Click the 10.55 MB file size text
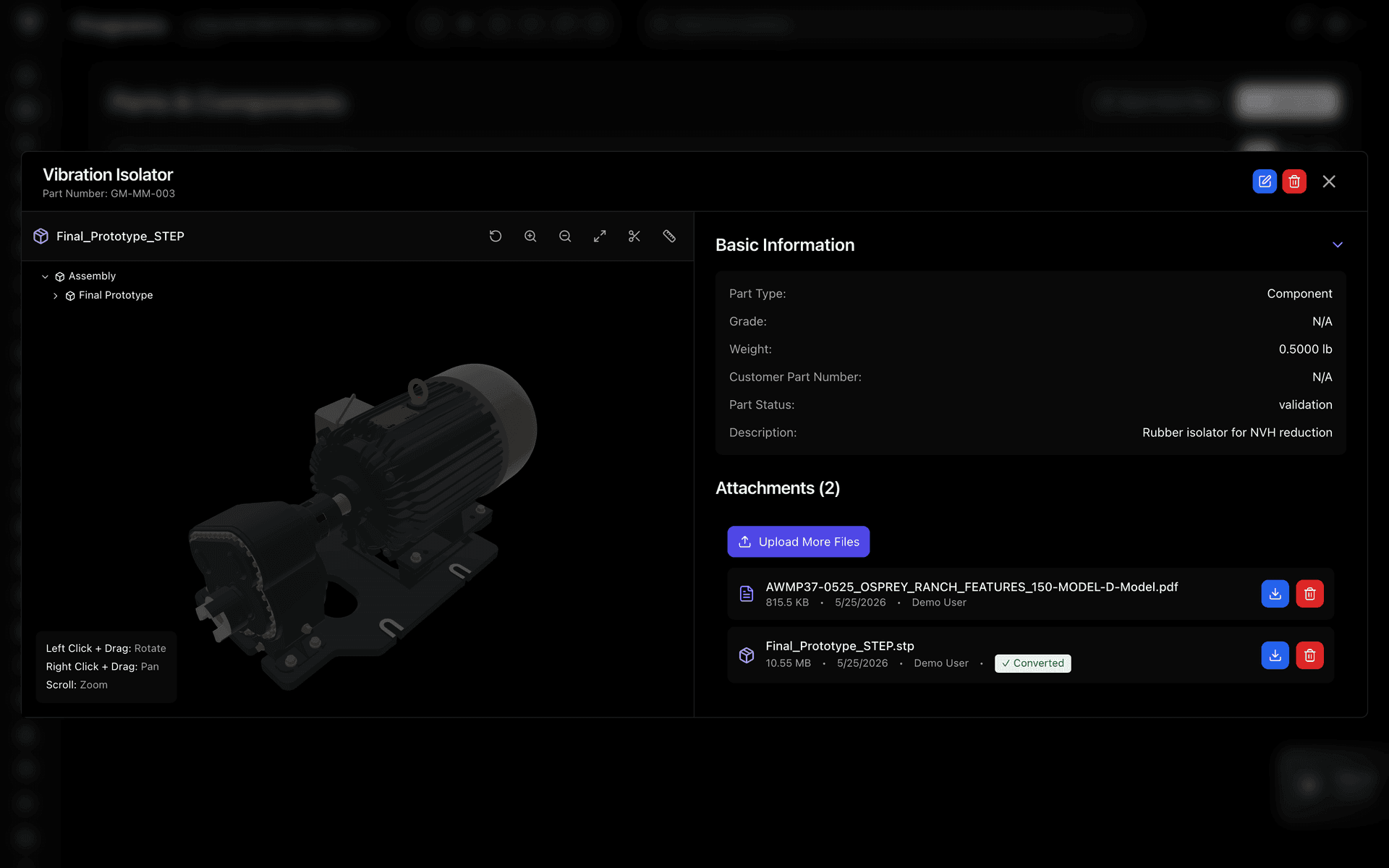Viewport: 1389px width, 868px height. point(788,663)
